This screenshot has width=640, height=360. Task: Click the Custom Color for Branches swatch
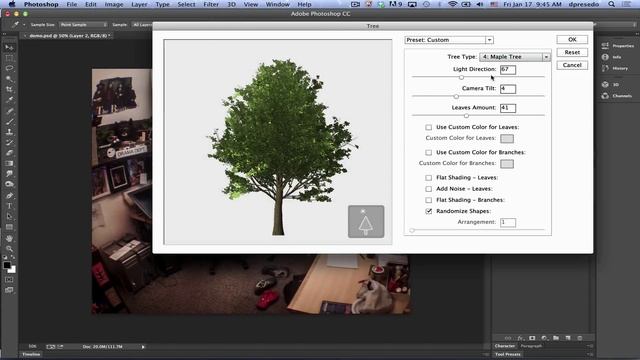[x=507, y=164]
